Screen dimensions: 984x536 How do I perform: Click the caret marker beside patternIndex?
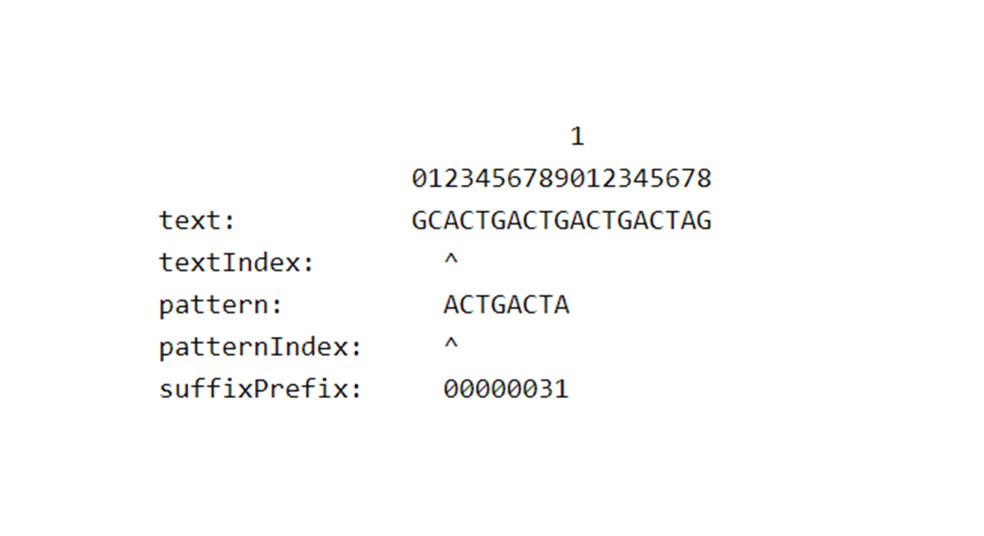click(x=451, y=345)
